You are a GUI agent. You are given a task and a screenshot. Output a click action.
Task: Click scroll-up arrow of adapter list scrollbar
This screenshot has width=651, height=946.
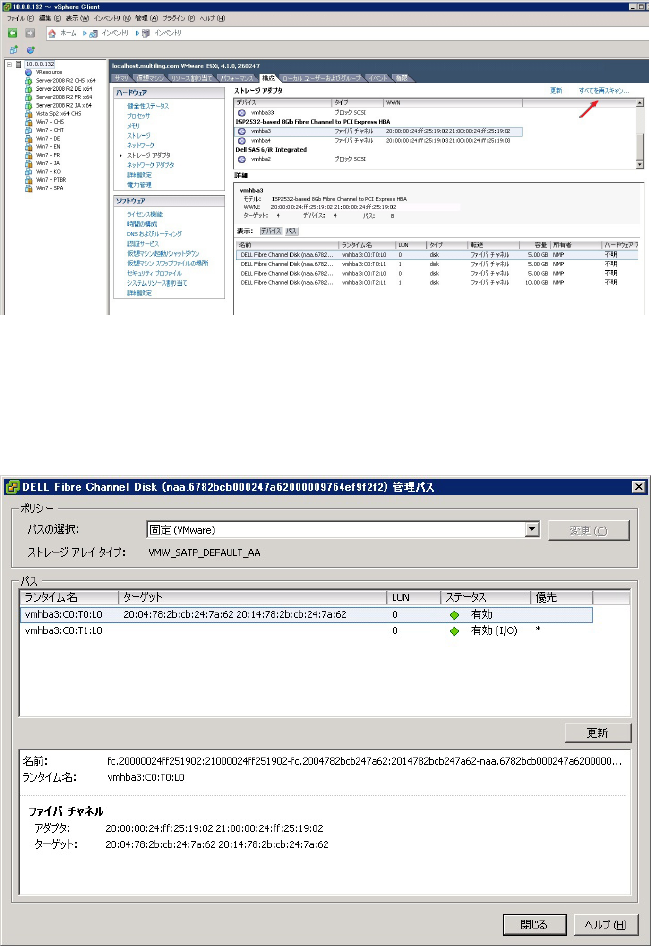tap(640, 103)
